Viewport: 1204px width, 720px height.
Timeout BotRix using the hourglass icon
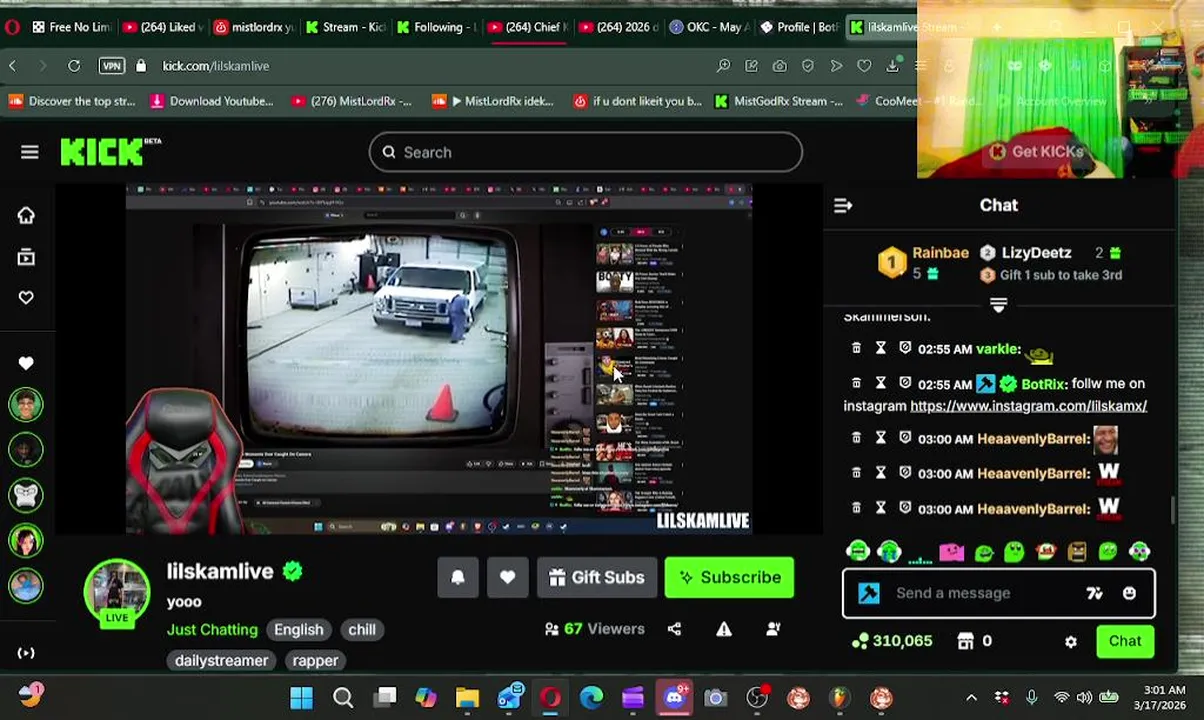tap(880, 383)
